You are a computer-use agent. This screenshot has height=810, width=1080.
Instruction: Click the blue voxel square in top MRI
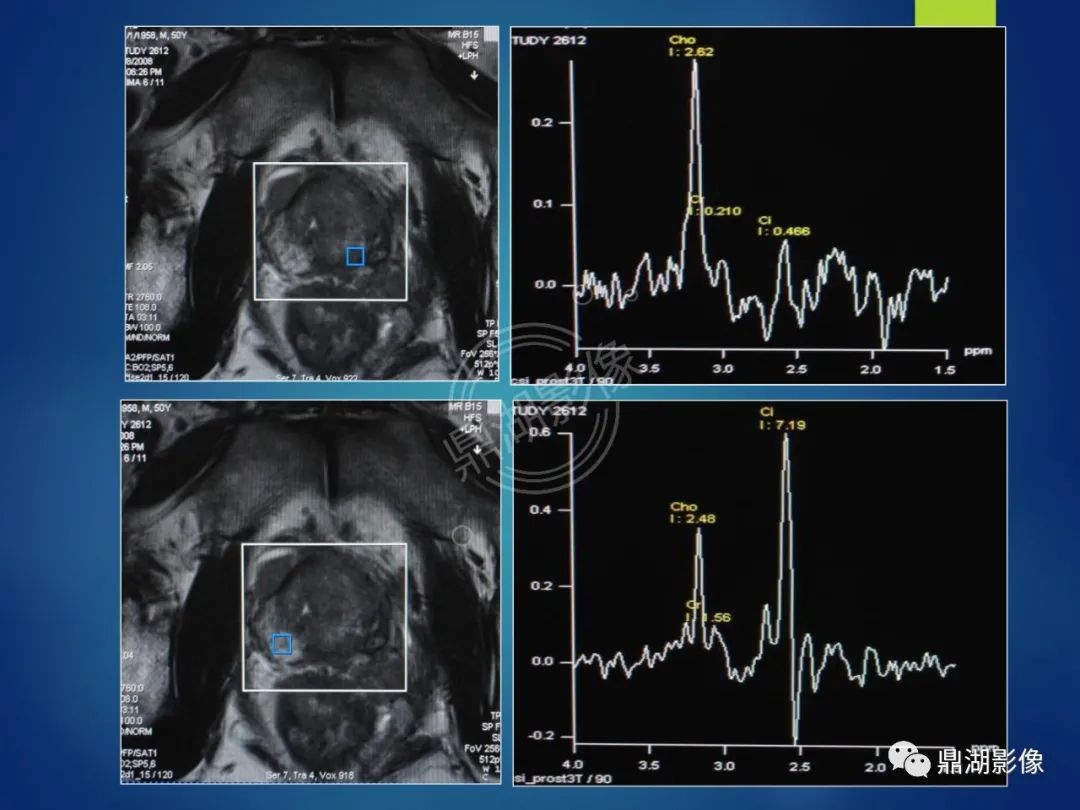355,256
